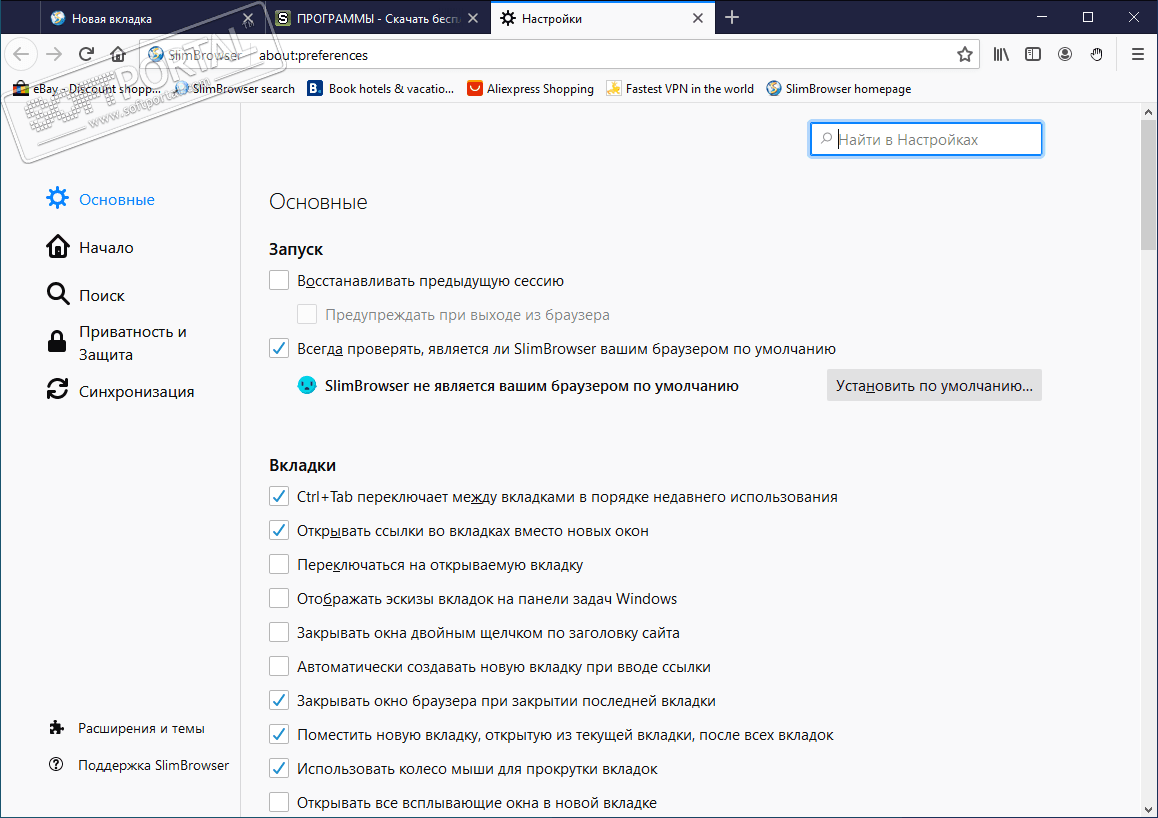This screenshot has width=1158, height=818.
Task: Toggle Использовать колесо мыши checkbox
Action: [x=278, y=769]
